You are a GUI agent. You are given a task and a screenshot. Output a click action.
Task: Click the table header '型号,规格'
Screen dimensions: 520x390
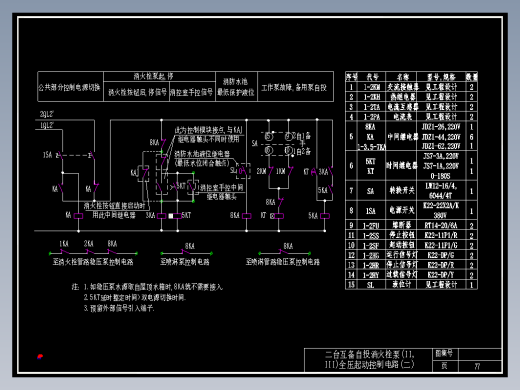441,77
